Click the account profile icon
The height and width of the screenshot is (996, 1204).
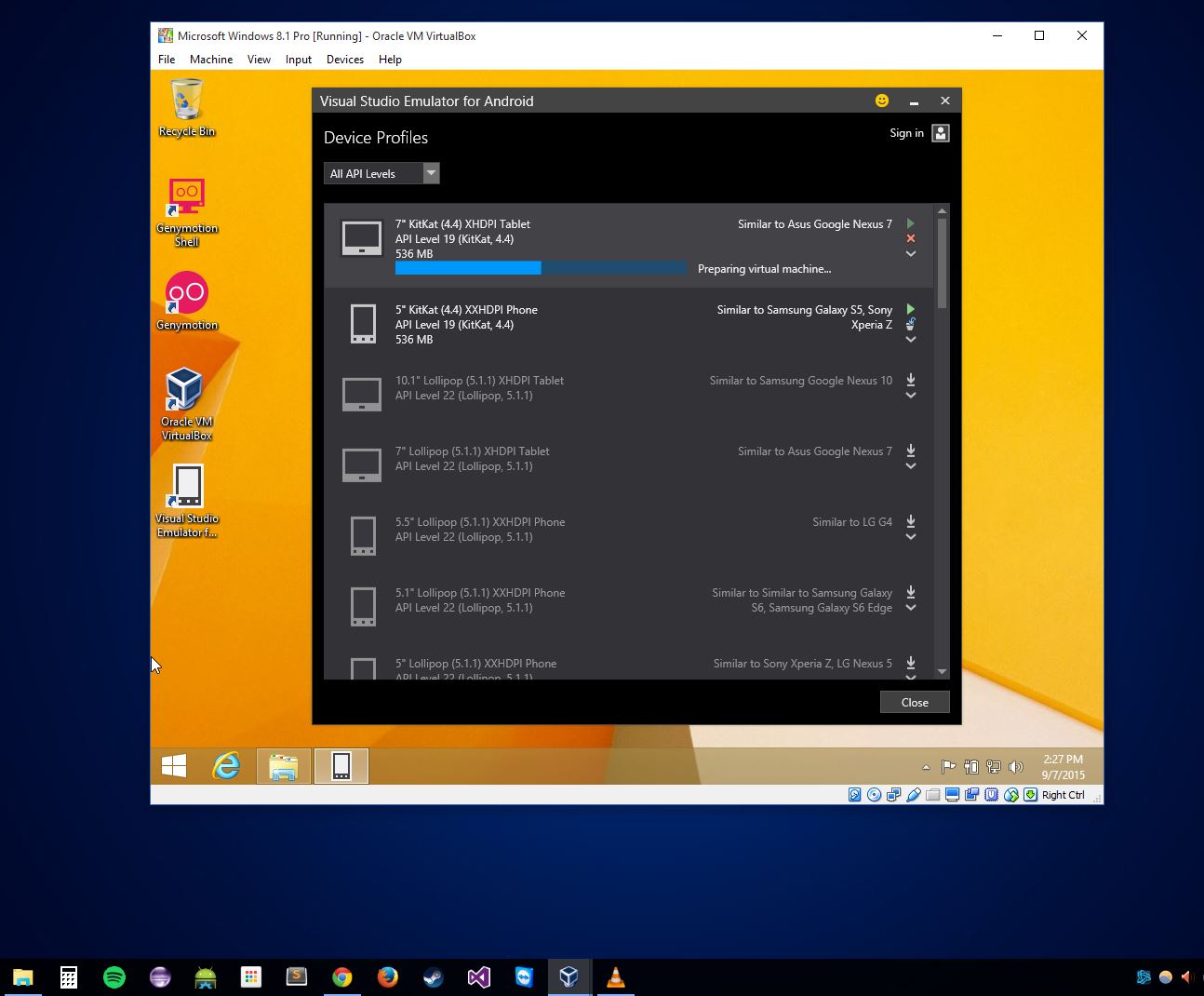point(941,133)
